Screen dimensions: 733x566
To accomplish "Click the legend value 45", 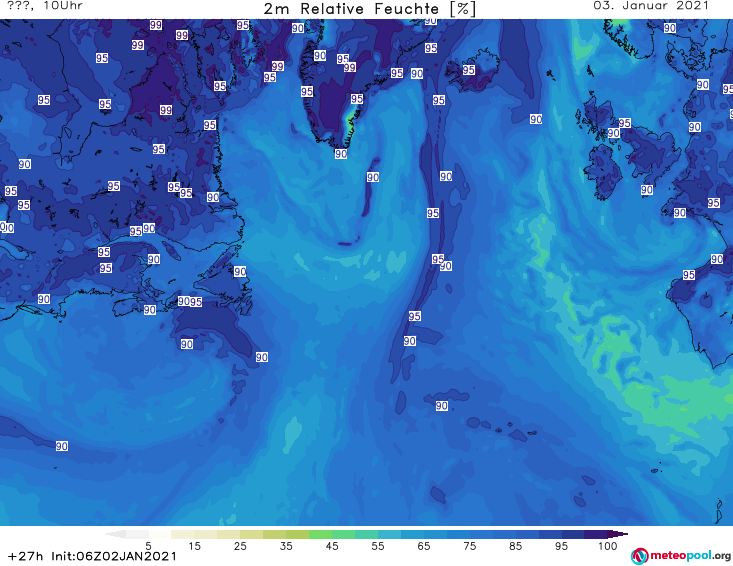I will pyautogui.click(x=331, y=545).
